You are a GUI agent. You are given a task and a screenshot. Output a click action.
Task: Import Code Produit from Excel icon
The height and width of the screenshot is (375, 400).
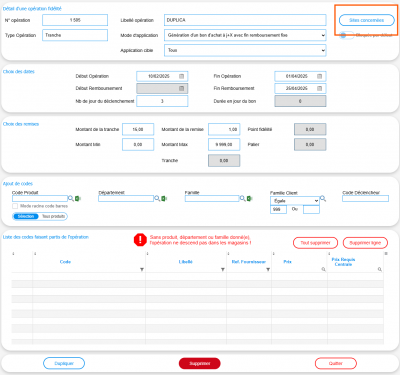pos(78,198)
